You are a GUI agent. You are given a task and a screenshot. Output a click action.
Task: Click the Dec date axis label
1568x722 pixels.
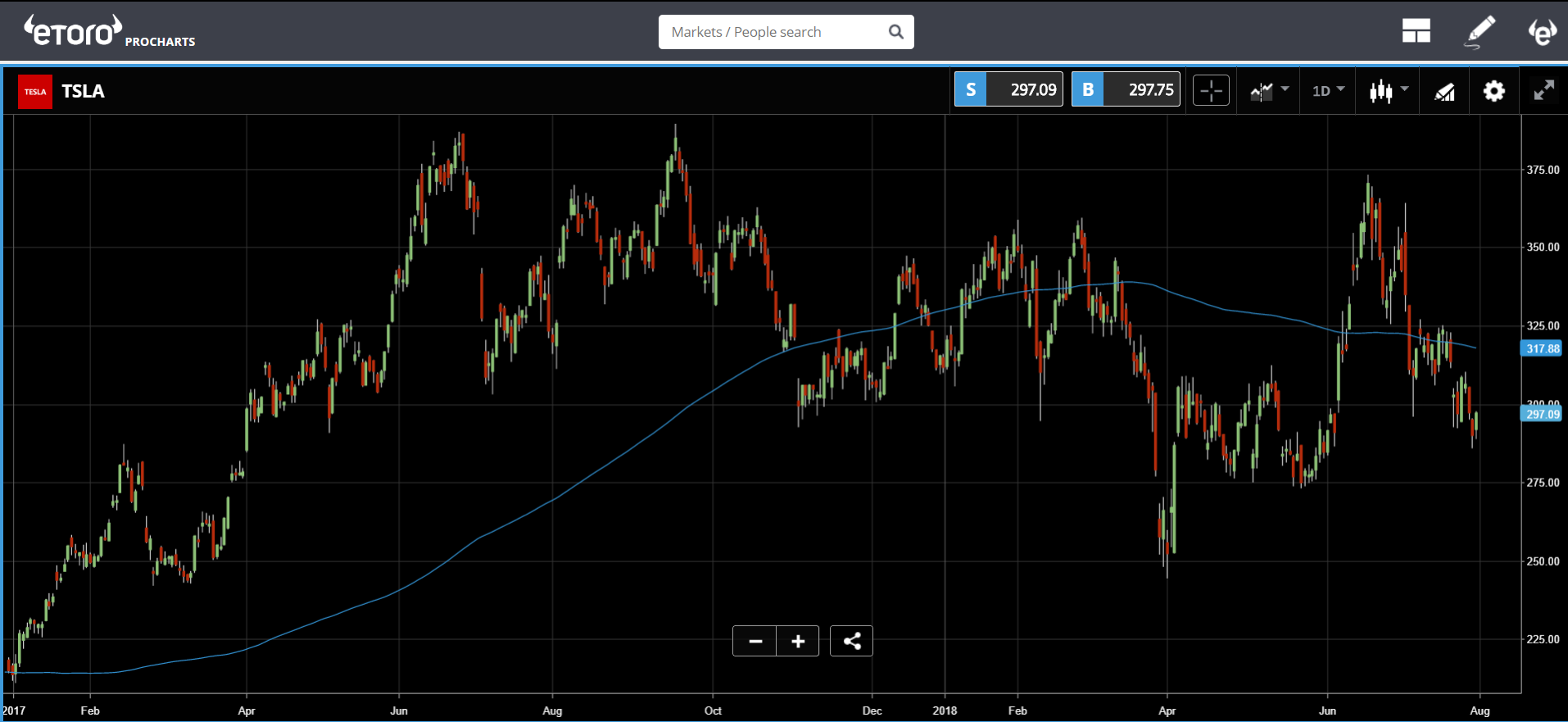coord(872,711)
